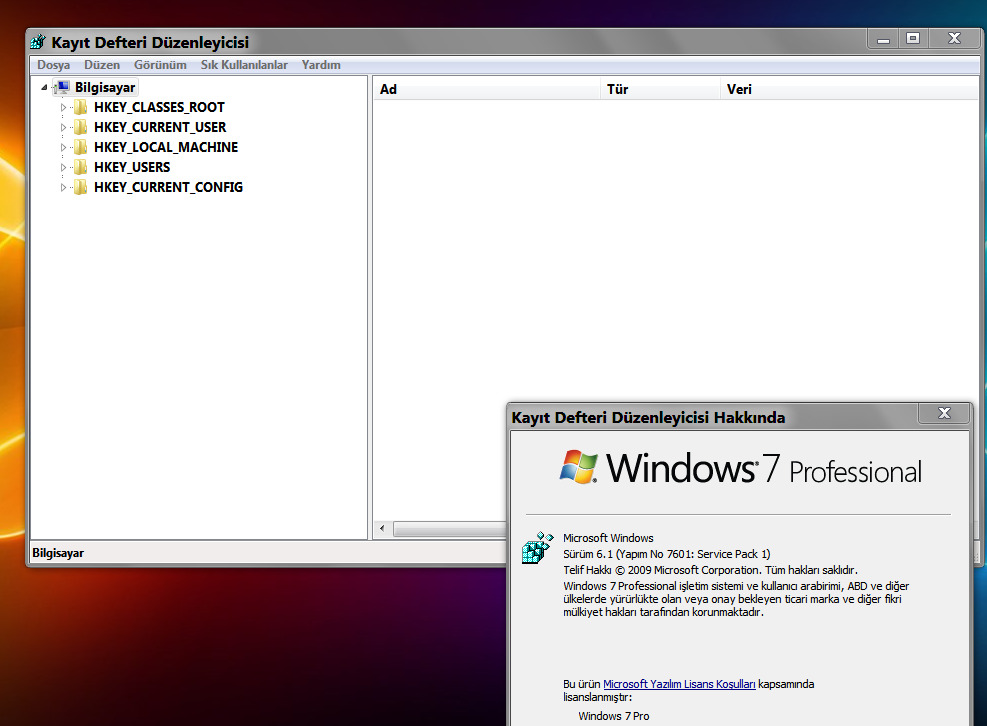Click the Ad column header

point(487,89)
